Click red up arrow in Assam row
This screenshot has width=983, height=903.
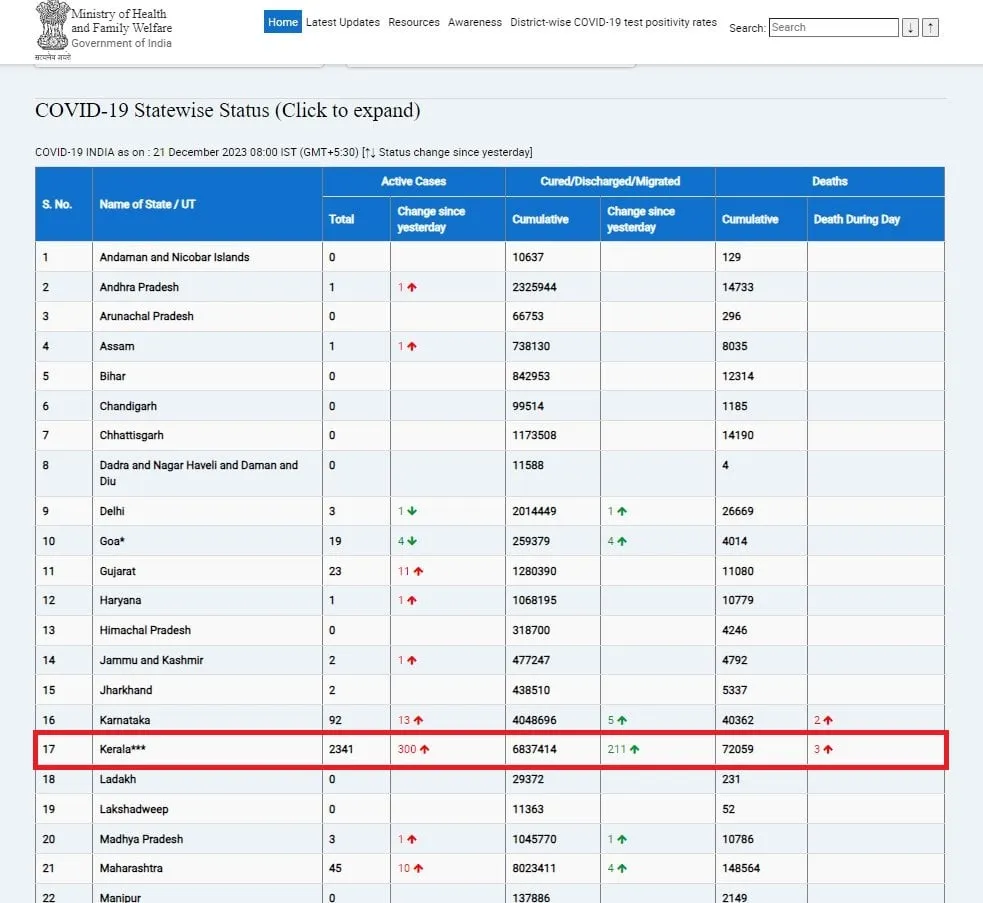(x=412, y=346)
